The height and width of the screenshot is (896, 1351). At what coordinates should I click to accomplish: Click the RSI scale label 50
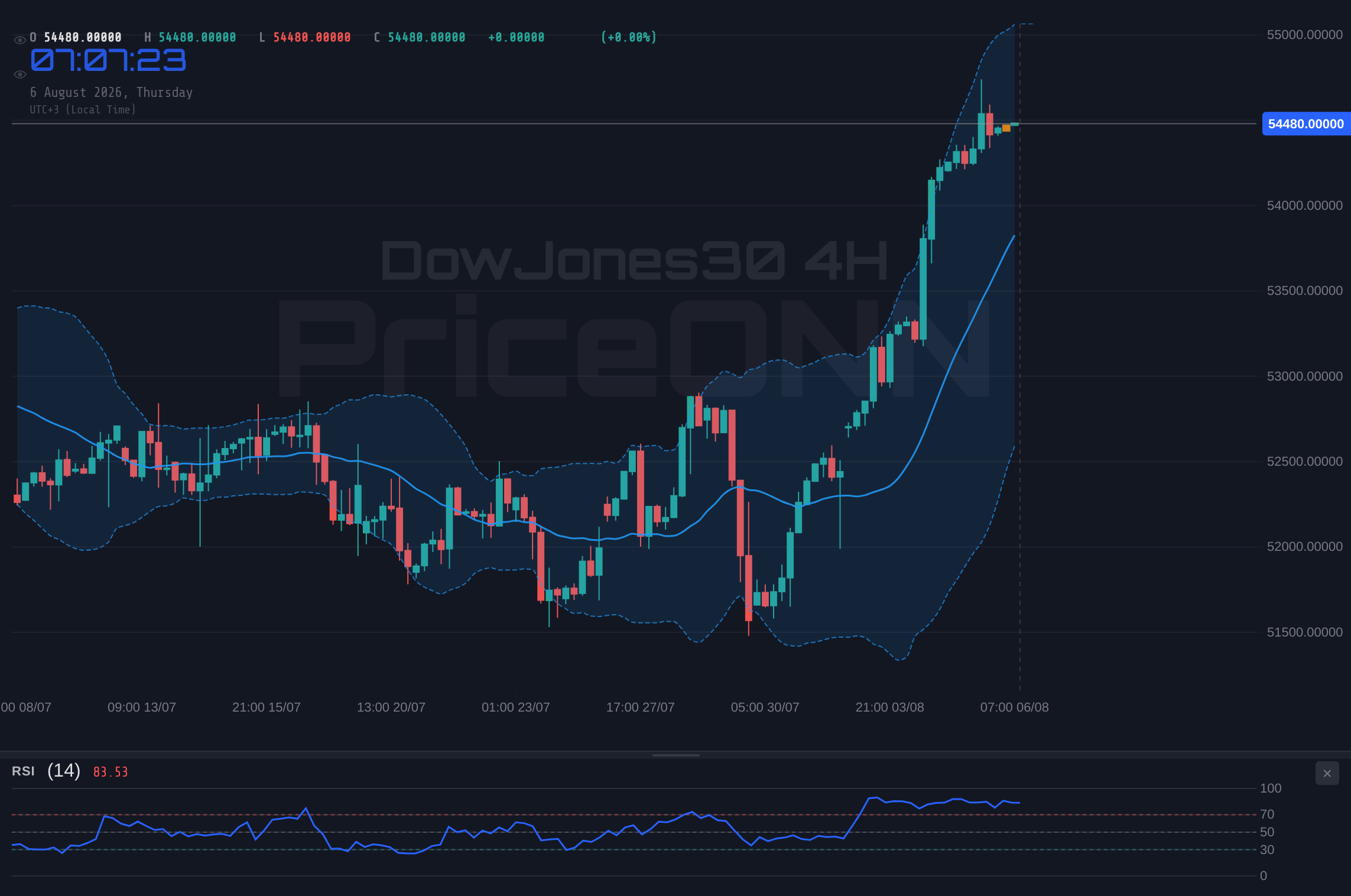(1267, 832)
